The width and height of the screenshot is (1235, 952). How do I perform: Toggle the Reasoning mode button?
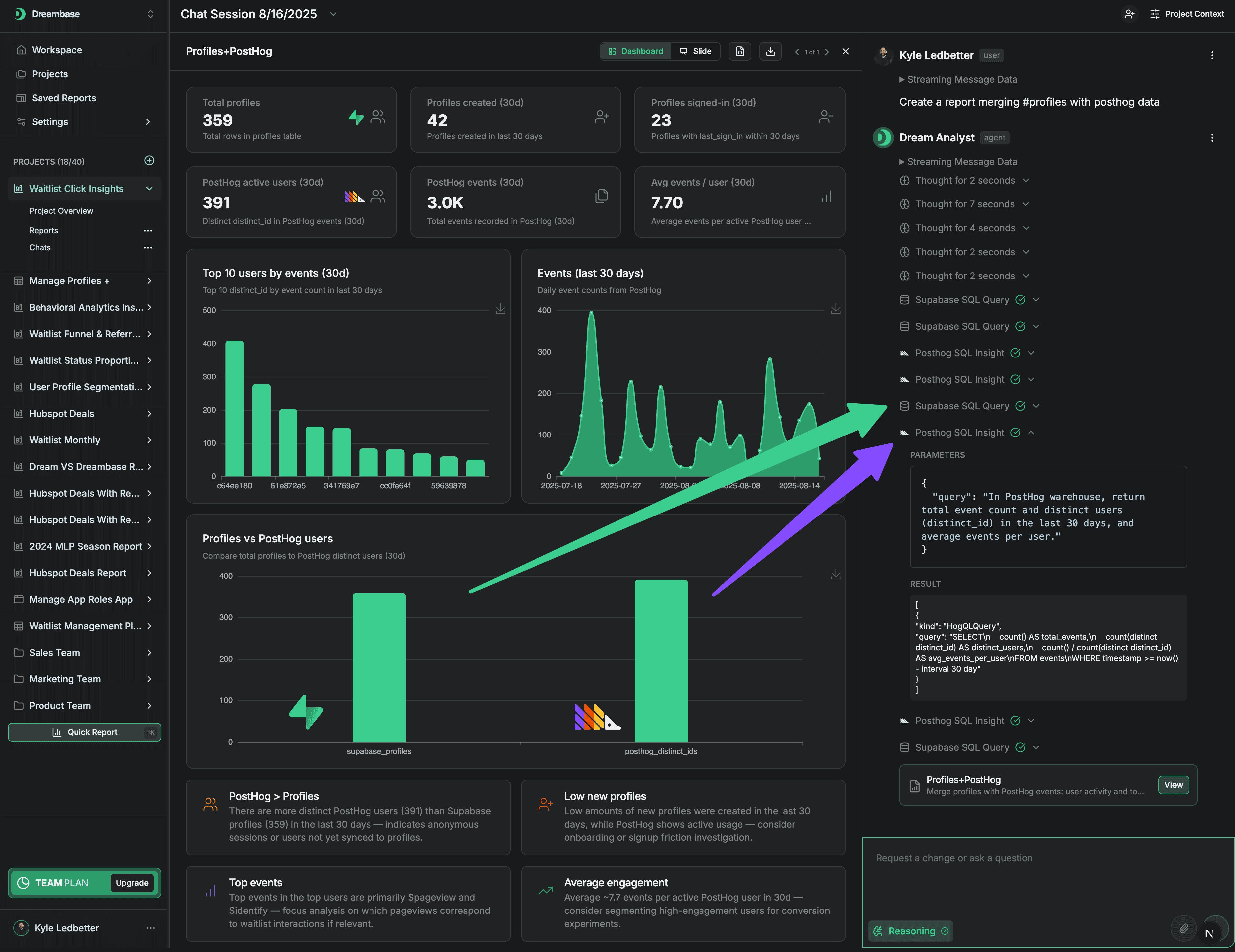pos(910,931)
